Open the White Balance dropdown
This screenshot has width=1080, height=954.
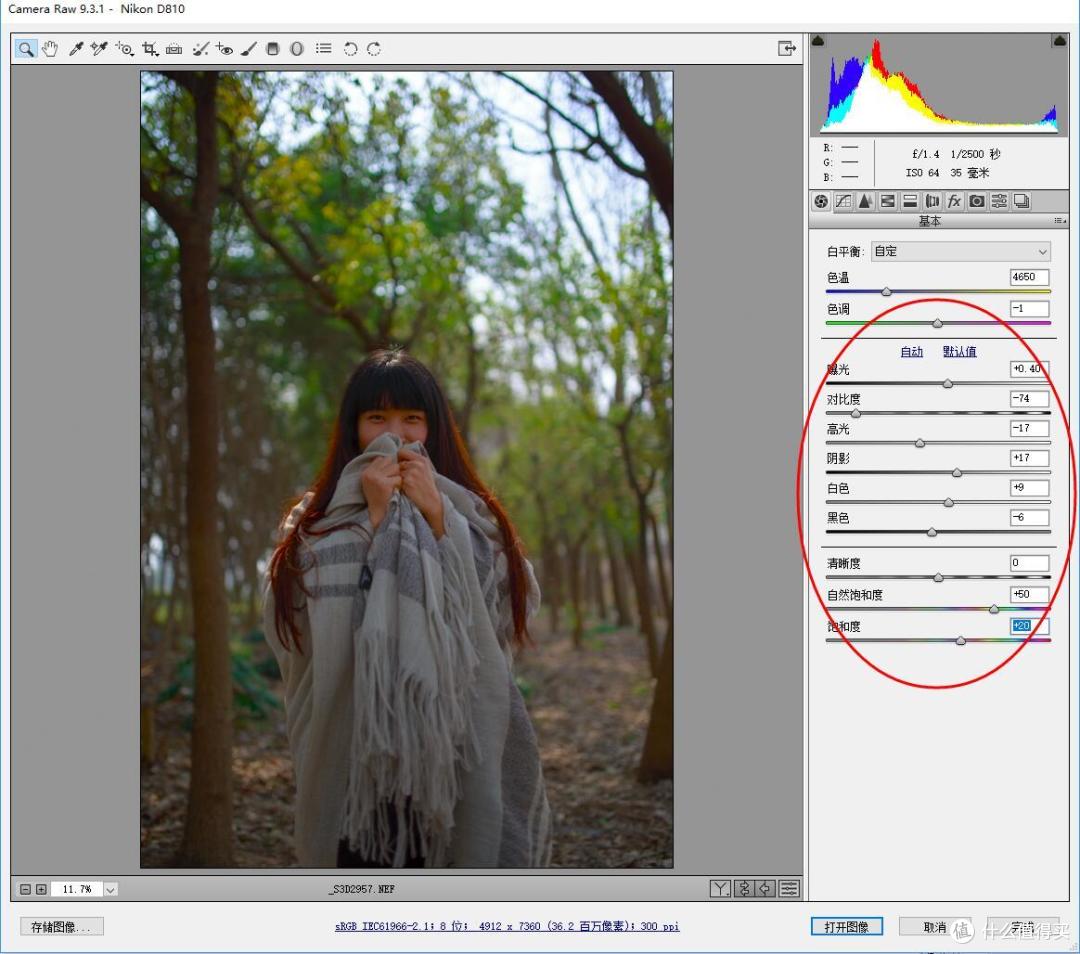pos(961,251)
